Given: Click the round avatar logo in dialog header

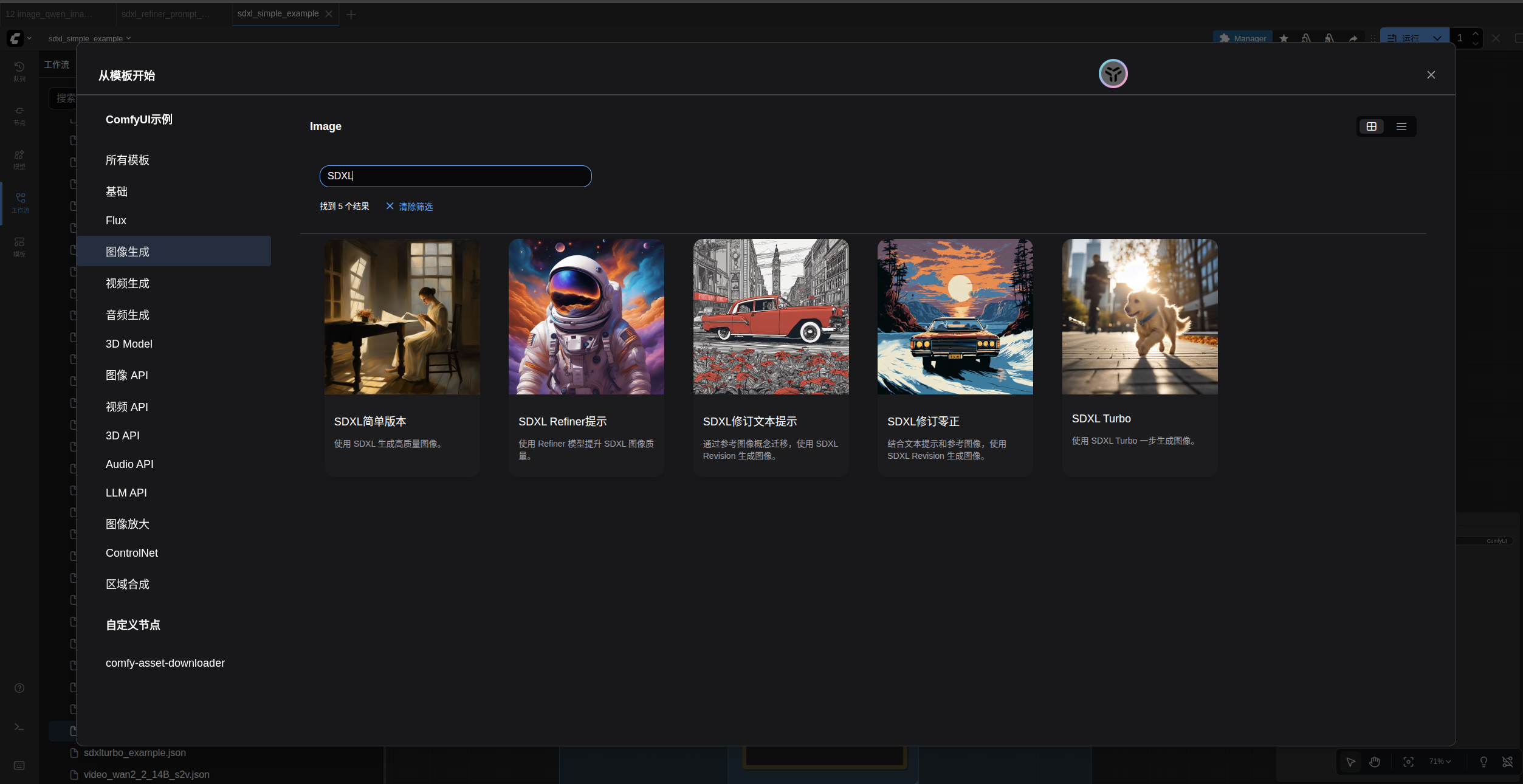Looking at the screenshot, I should tap(1113, 74).
